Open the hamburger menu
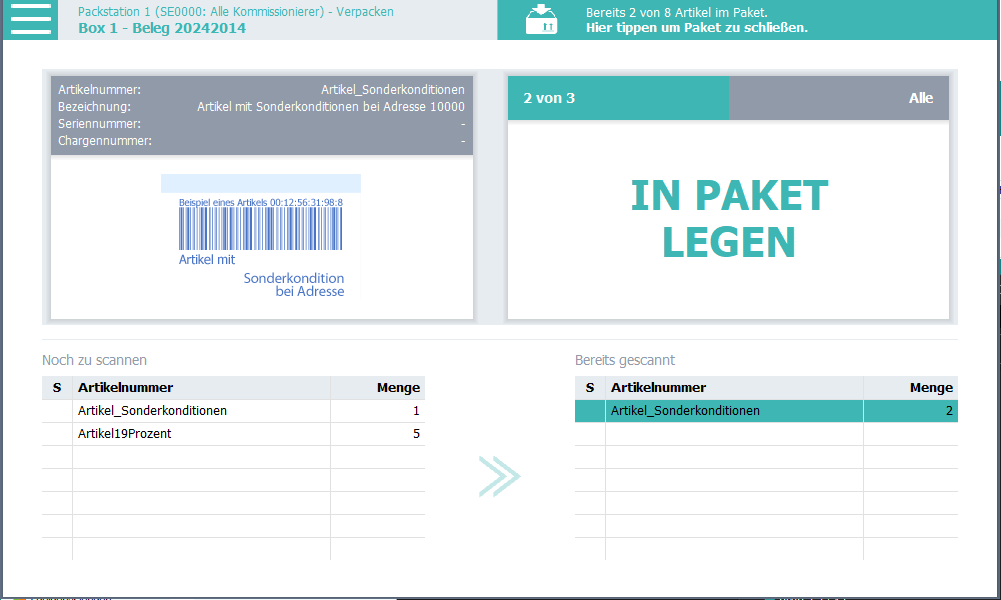The height and width of the screenshot is (600, 1001). [30, 19]
